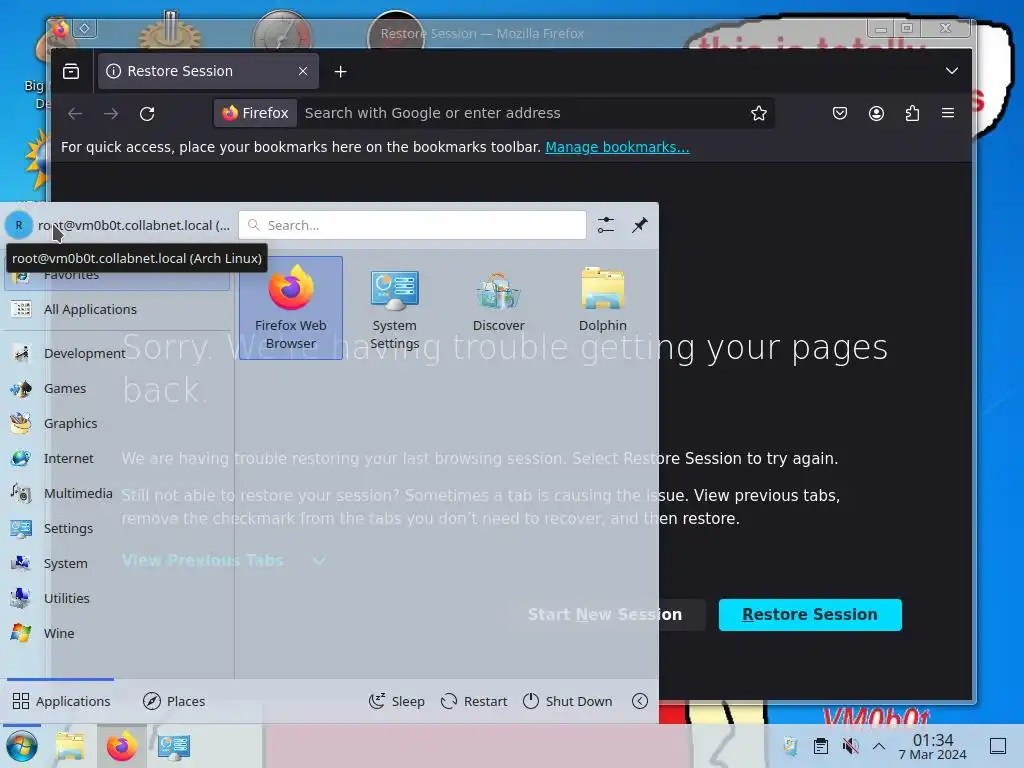This screenshot has width=1024, height=768.
Task: Open the Manage bookmarks link
Action: pyautogui.click(x=617, y=147)
